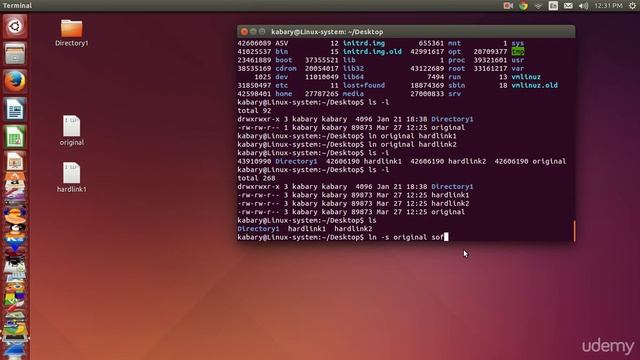
Task: Open the keyboard input source indicator
Action: pyautogui.click(x=553, y=5)
